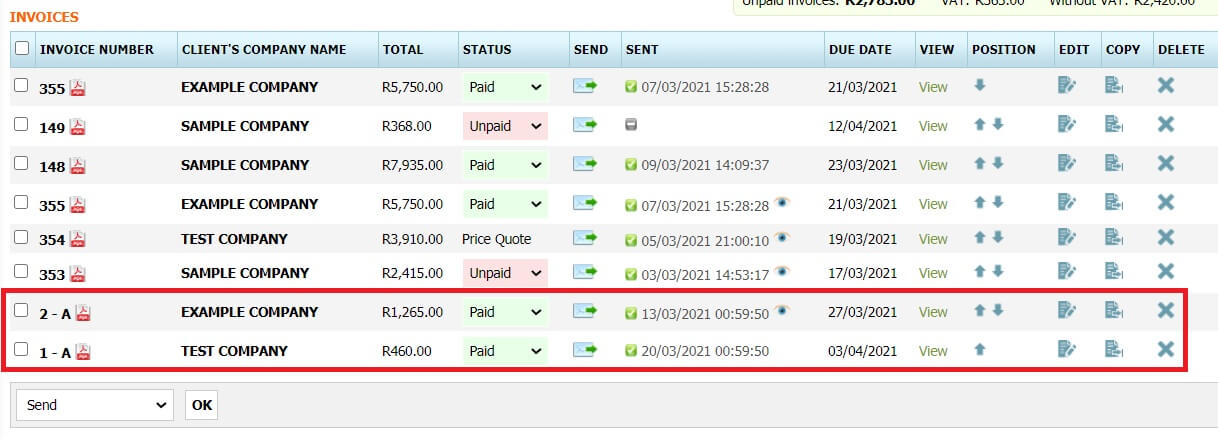Open the Unpaid status dropdown for invoice 353

coord(505,273)
